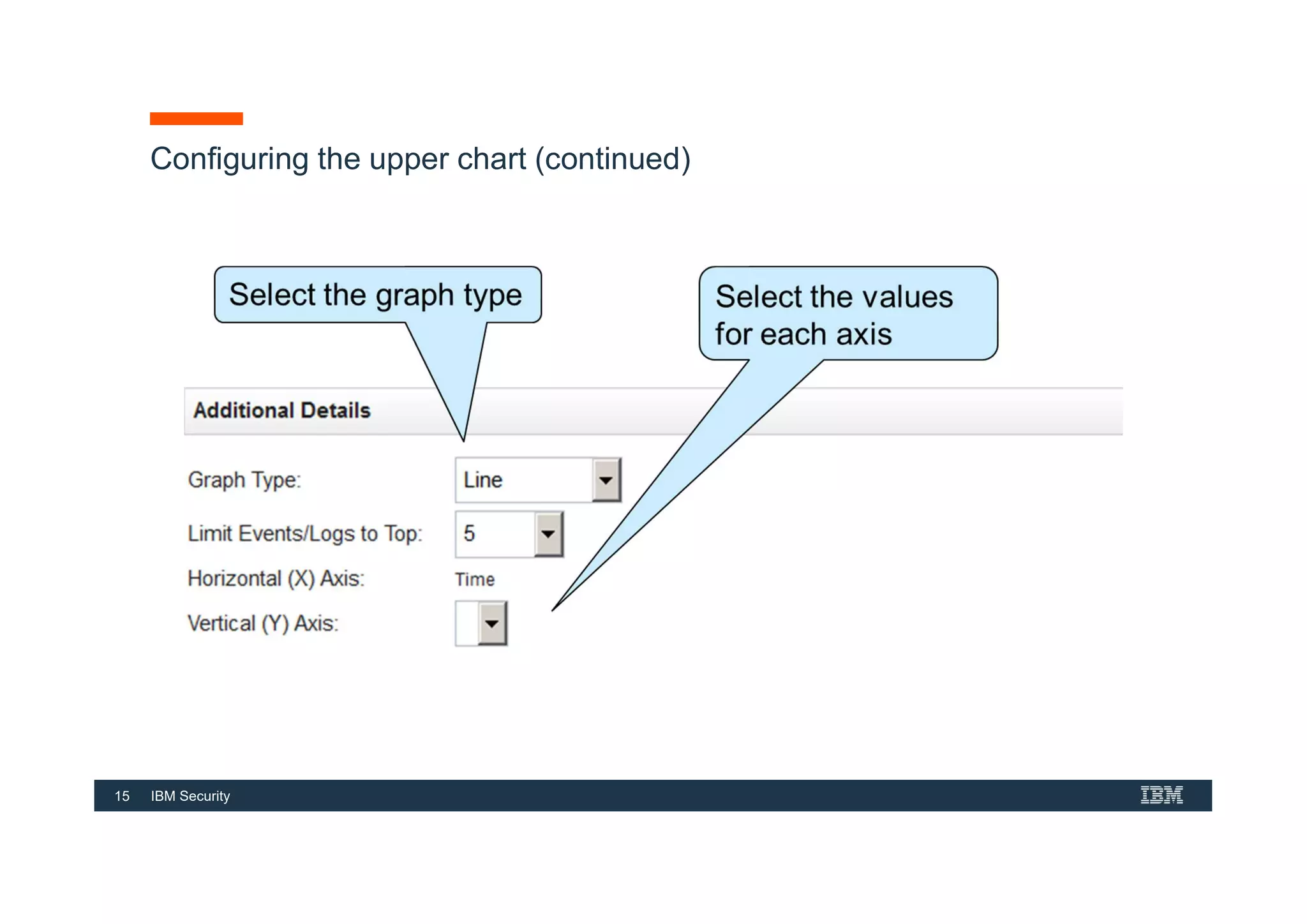Click the dark blue footer bar
The width and height of the screenshot is (1307, 924).
(x=653, y=796)
